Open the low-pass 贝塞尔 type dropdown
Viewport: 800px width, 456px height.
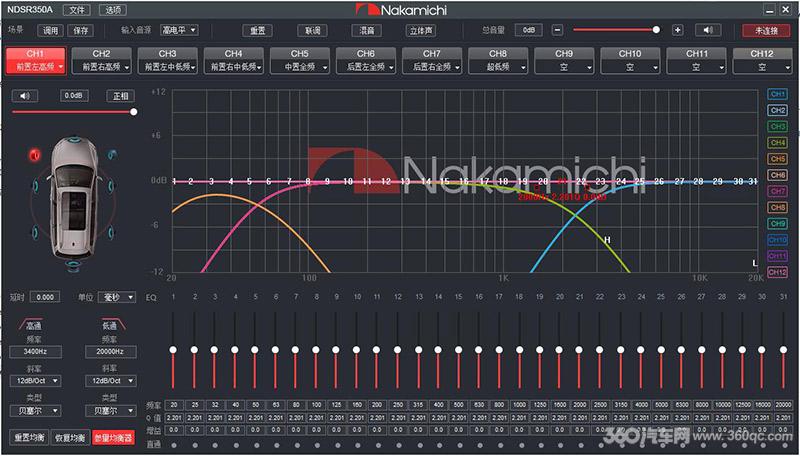pos(111,411)
